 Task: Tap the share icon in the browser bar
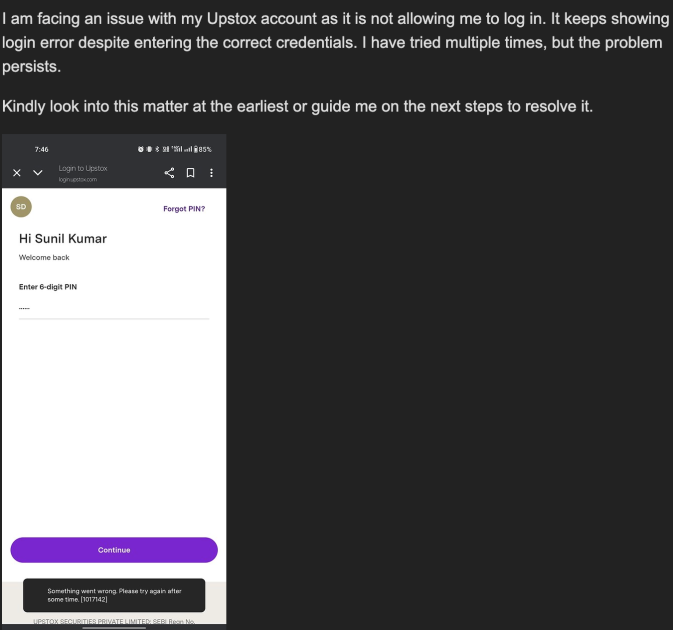[170, 173]
